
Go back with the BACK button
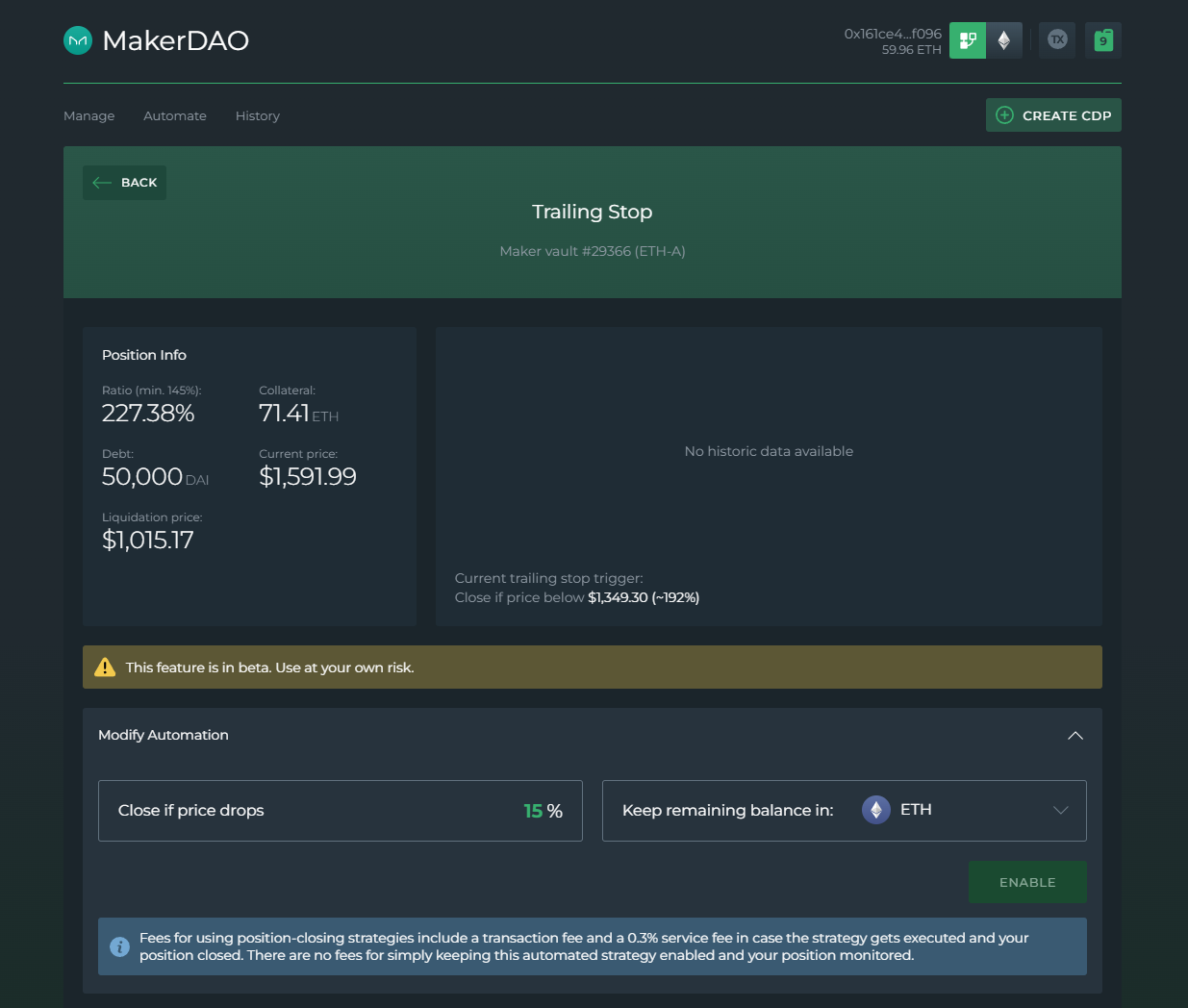[x=124, y=183]
